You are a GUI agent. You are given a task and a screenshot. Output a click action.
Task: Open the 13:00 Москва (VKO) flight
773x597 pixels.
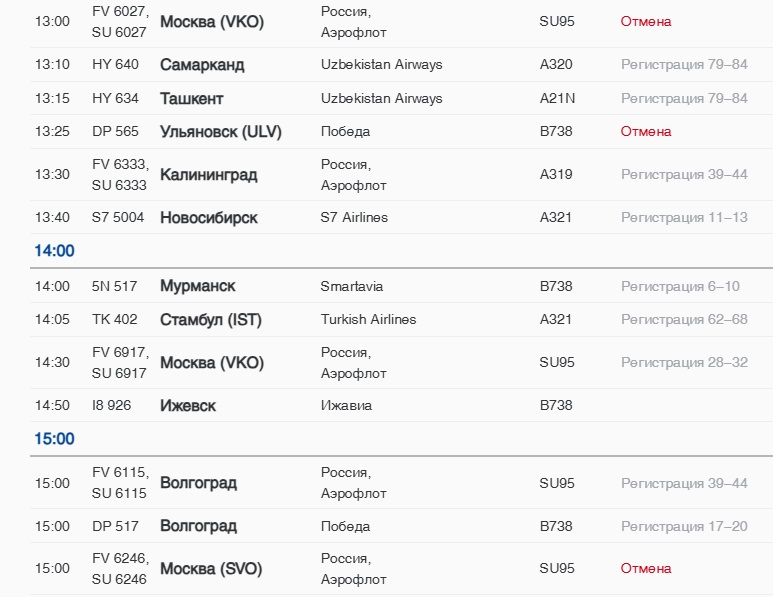tap(211, 22)
